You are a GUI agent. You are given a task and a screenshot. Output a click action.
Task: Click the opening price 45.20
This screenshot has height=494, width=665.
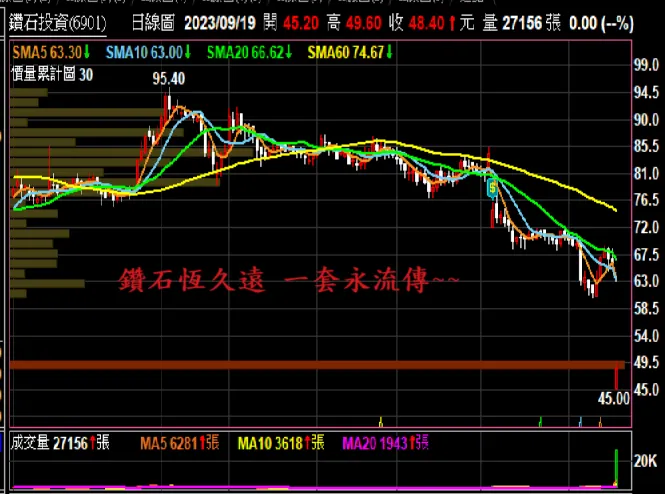click(x=301, y=23)
